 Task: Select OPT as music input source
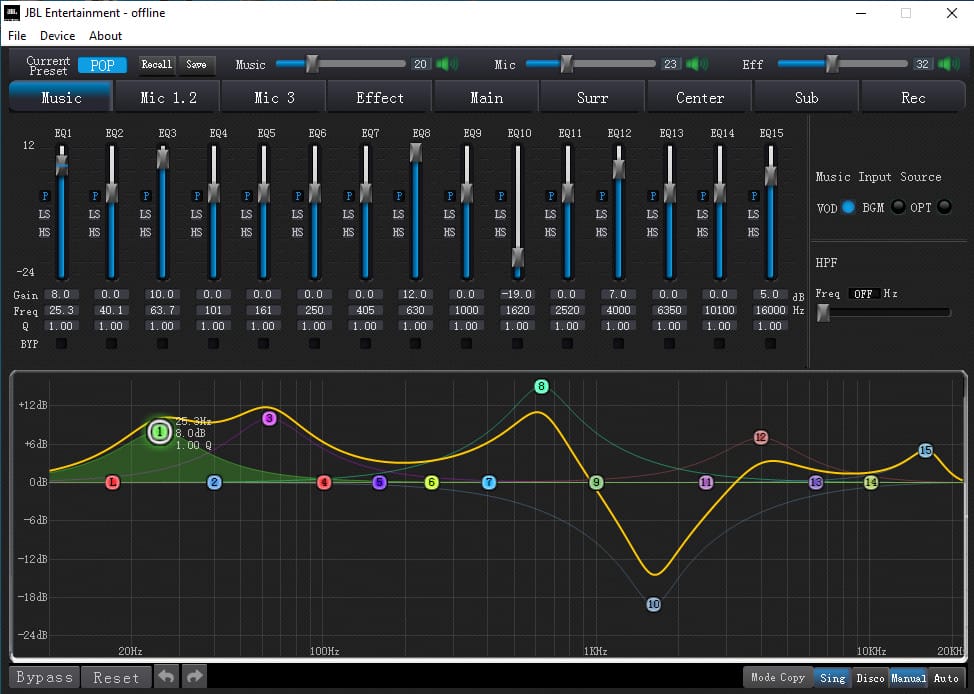coord(944,207)
